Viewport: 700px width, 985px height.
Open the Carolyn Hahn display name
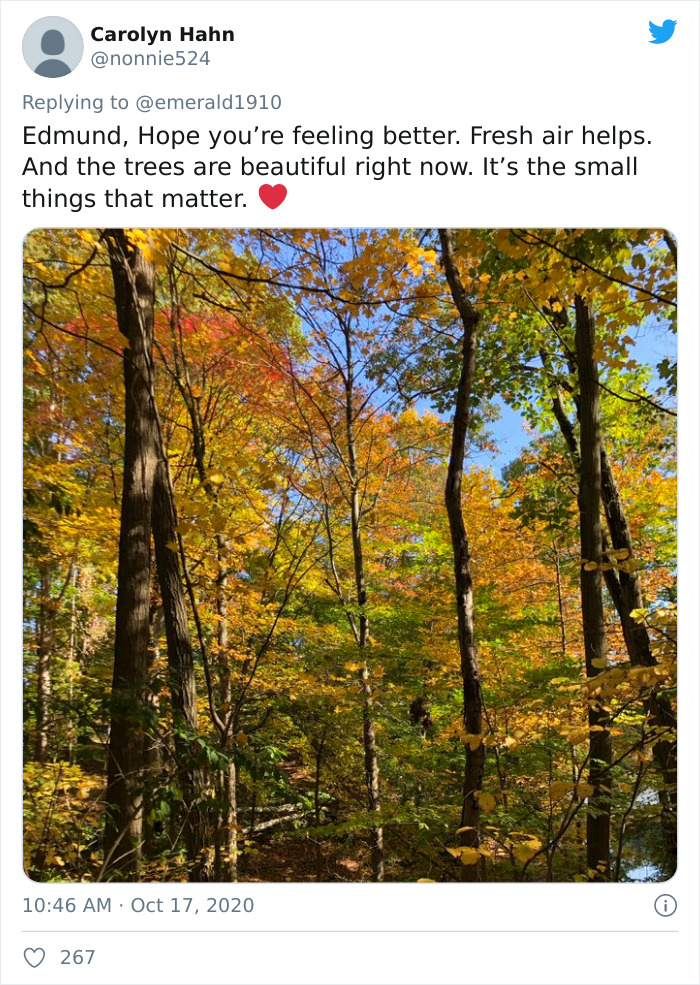pos(163,34)
